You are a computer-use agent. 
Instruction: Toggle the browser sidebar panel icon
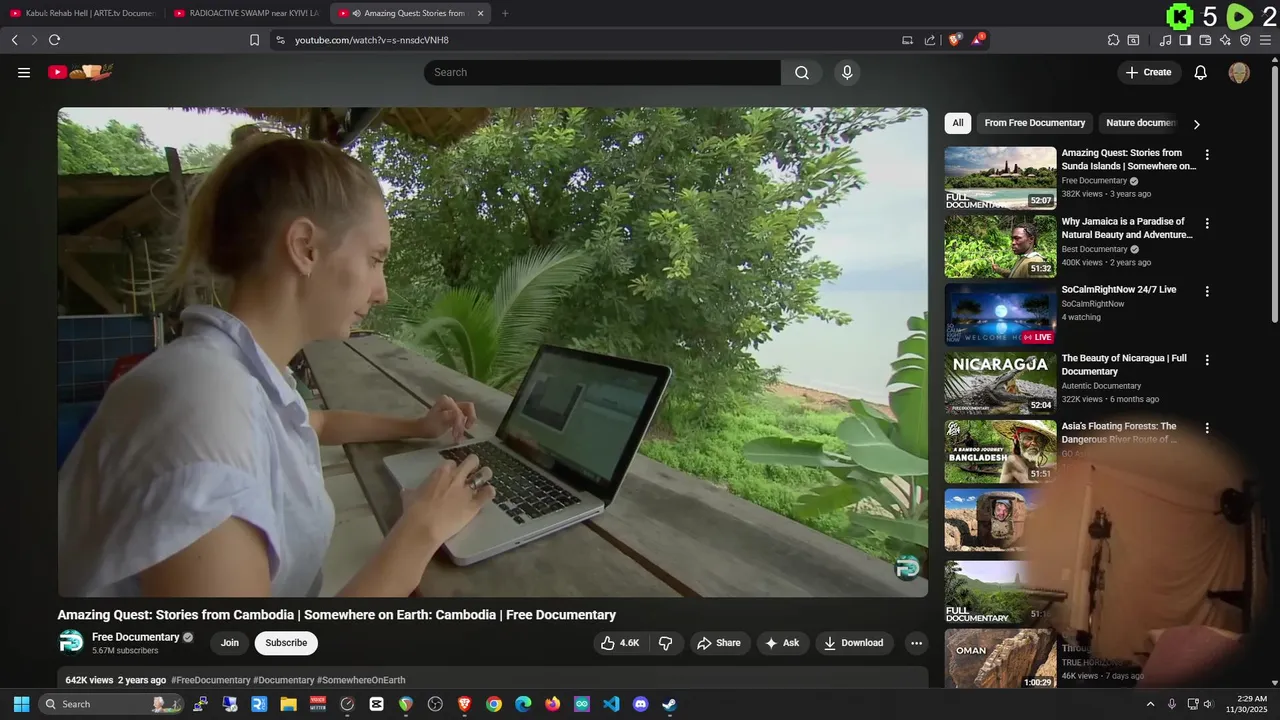[1185, 40]
